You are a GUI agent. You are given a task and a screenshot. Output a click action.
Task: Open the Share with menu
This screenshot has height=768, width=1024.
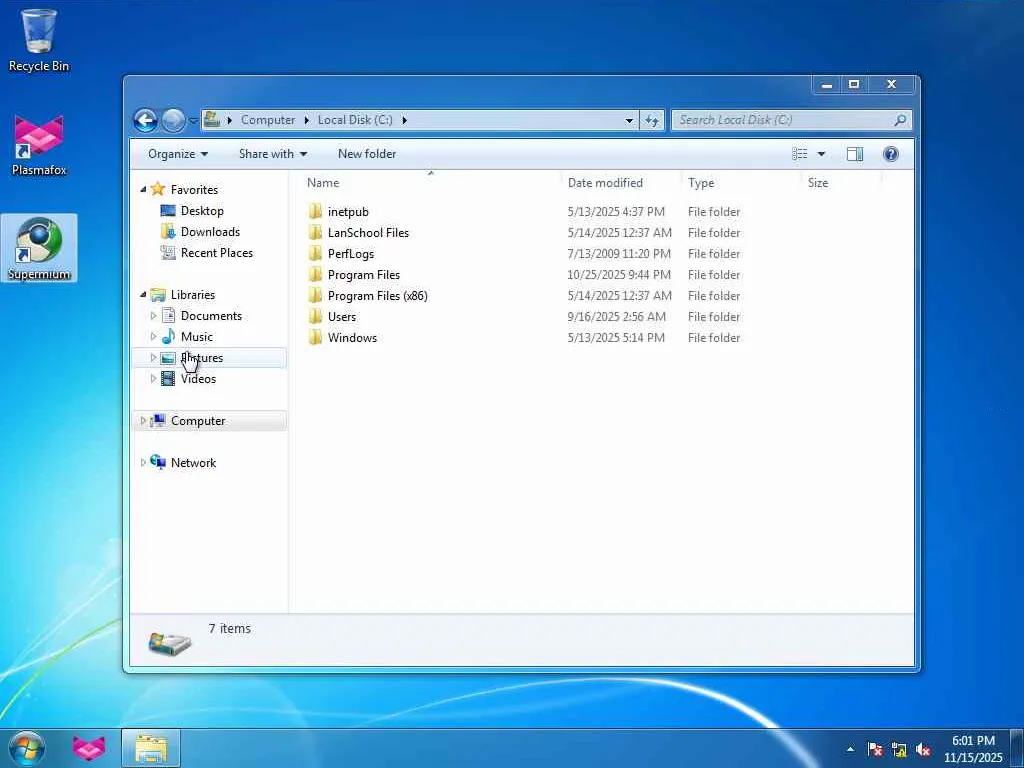[x=273, y=154]
